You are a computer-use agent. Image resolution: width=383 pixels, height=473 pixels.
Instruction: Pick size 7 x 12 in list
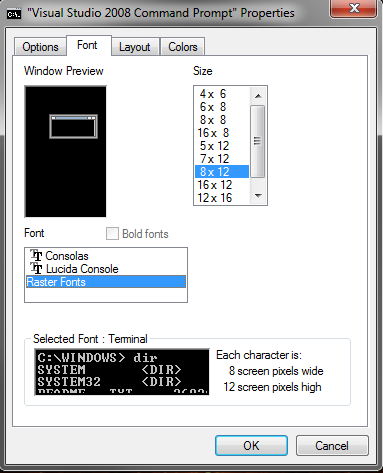222,159
